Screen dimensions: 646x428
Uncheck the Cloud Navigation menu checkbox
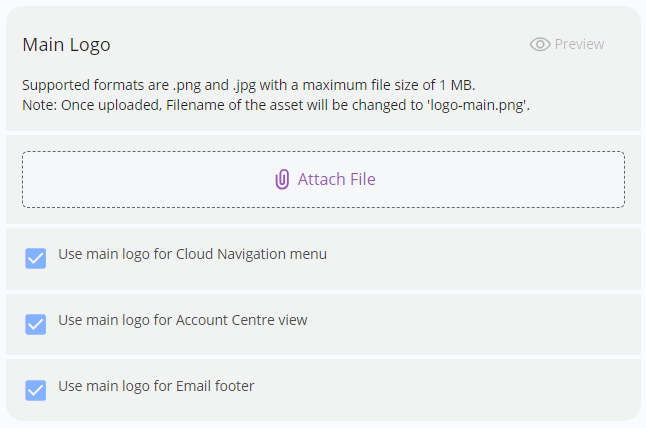click(x=35, y=259)
